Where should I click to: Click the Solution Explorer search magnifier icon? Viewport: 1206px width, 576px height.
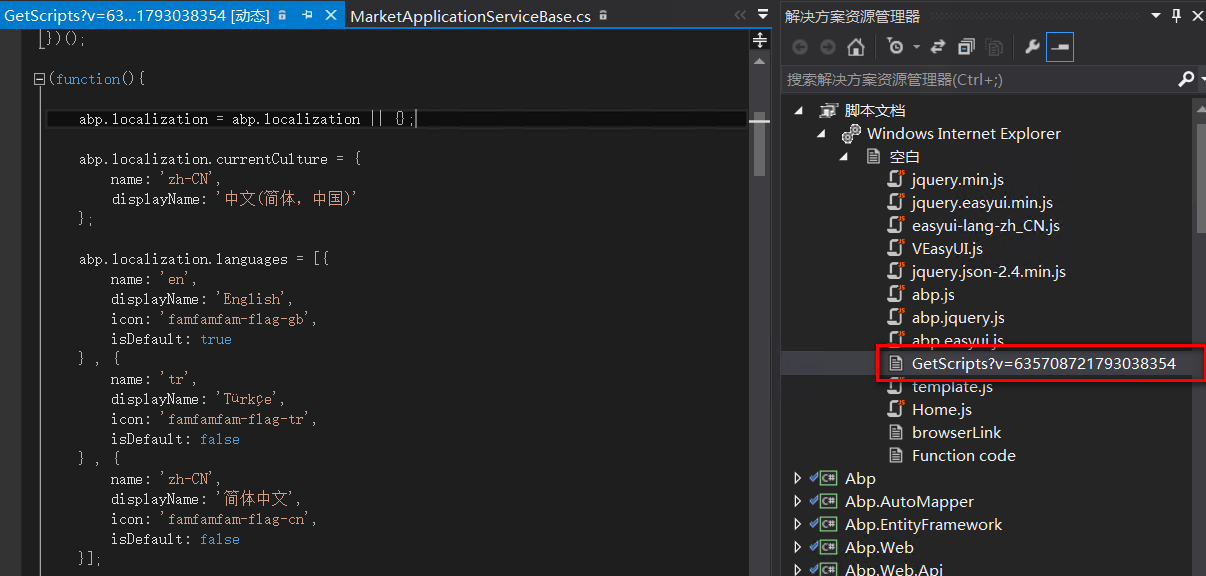click(1186, 79)
